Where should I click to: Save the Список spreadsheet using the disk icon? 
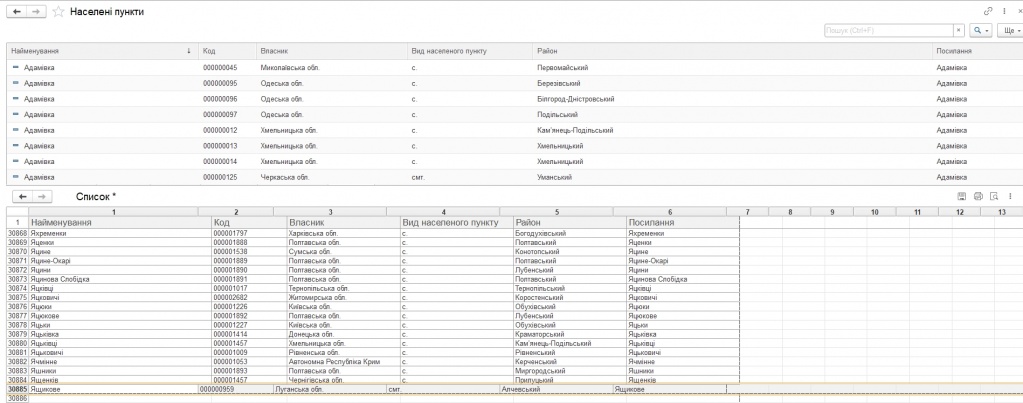pos(962,197)
